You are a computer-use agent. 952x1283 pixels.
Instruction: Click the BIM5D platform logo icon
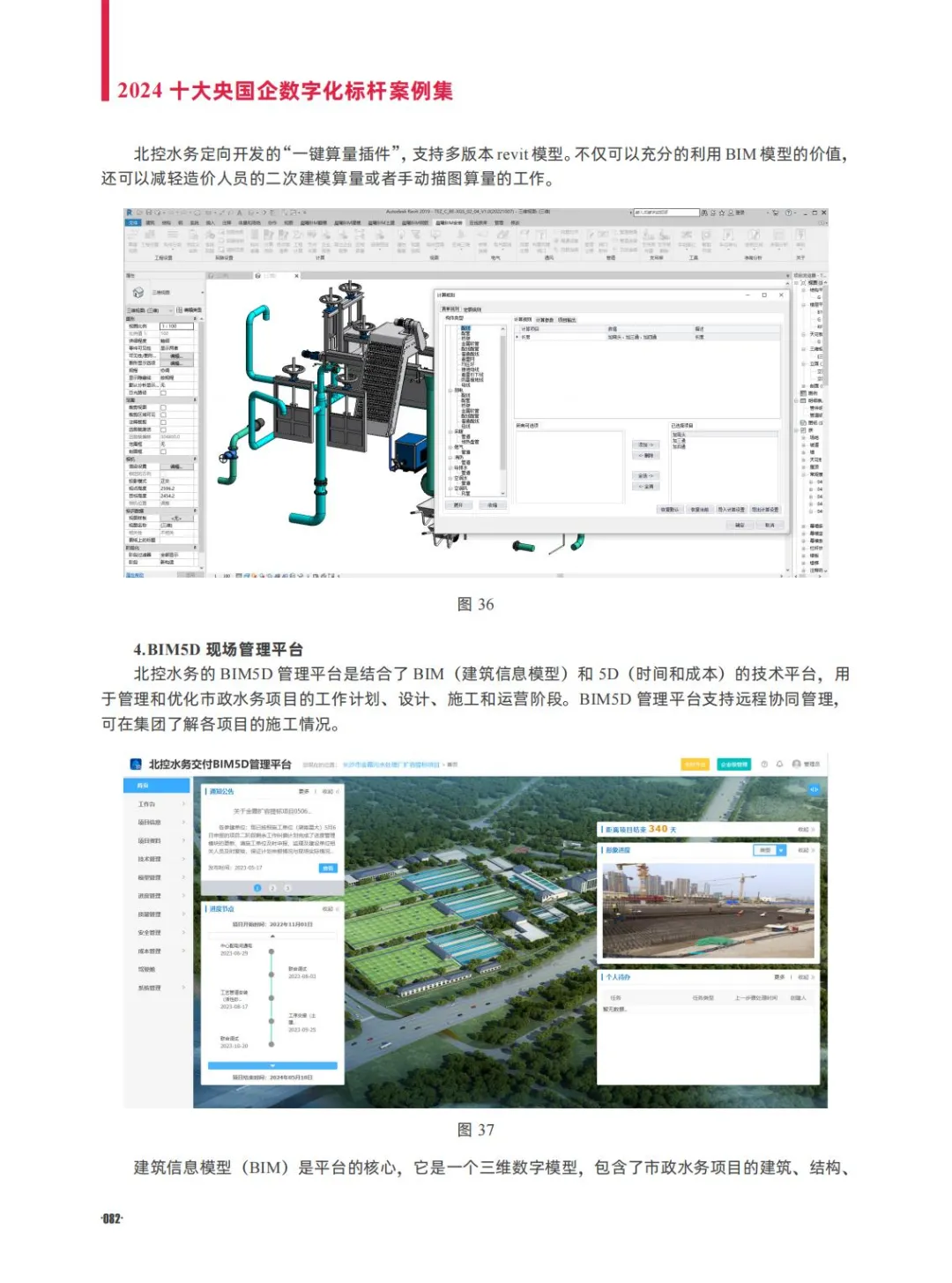[x=136, y=765]
